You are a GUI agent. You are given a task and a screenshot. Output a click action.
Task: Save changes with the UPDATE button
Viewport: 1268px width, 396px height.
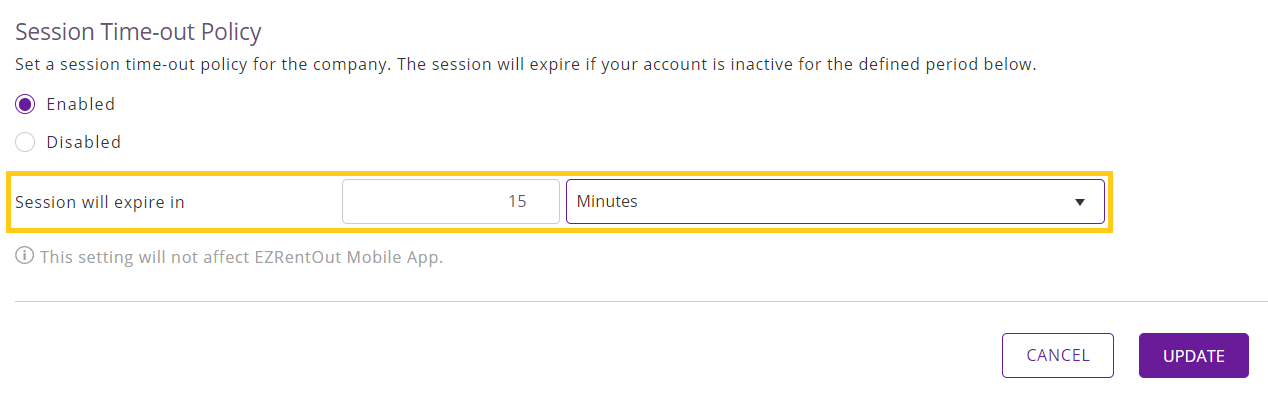[x=1194, y=355]
